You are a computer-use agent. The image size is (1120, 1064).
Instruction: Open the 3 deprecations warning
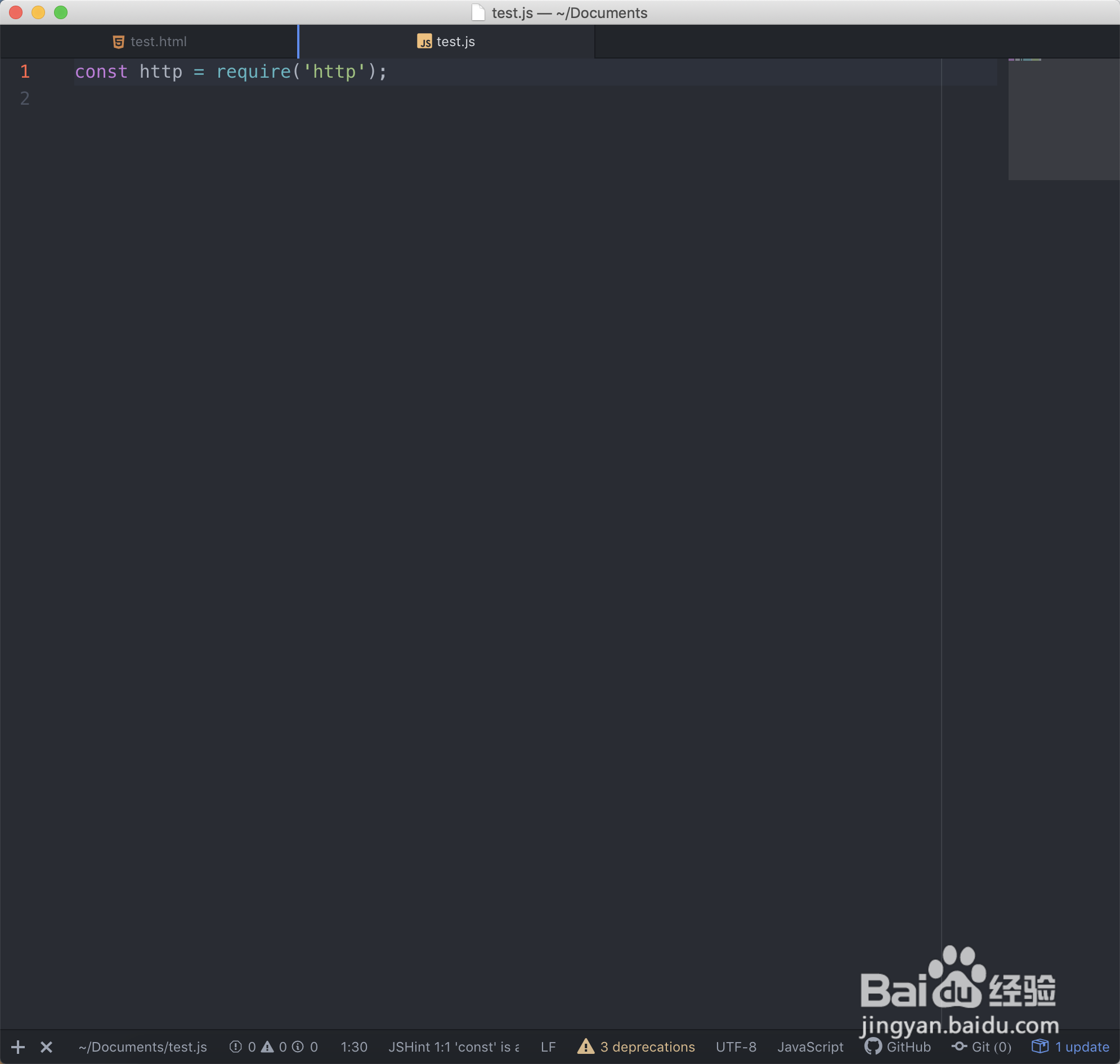click(636, 1047)
